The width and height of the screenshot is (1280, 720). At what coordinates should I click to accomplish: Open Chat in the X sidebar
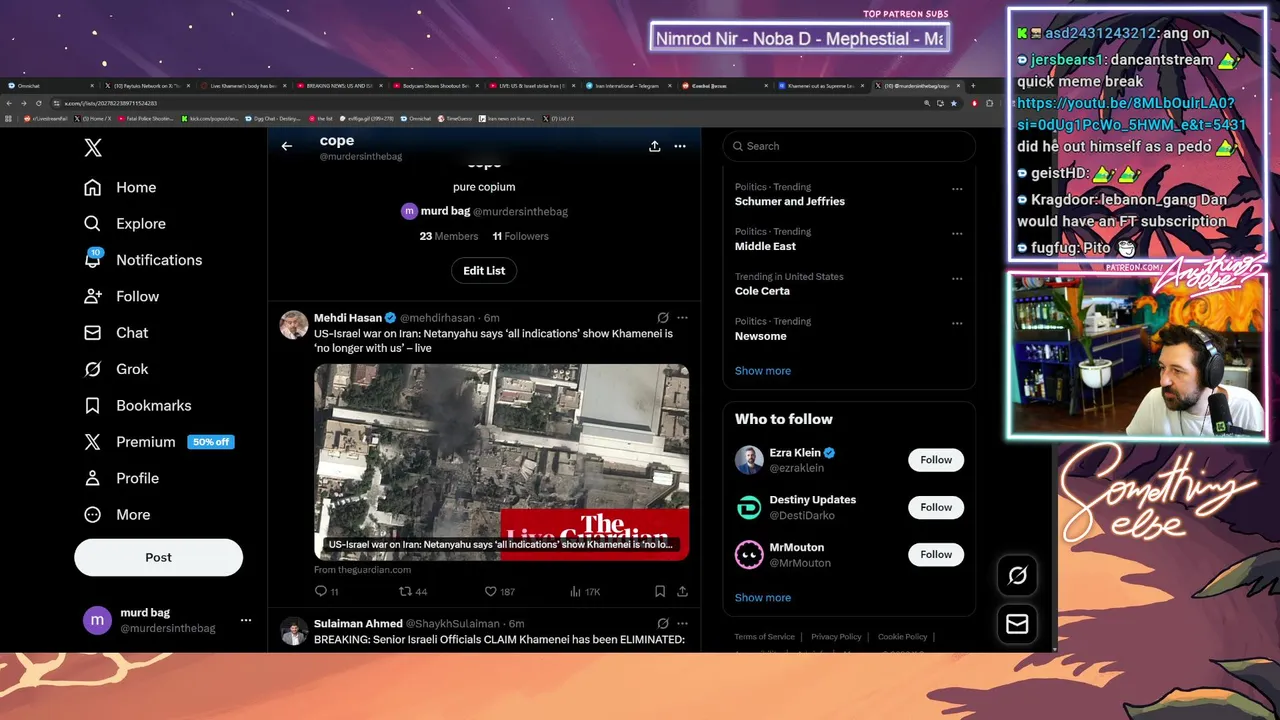[x=116, y=333]
